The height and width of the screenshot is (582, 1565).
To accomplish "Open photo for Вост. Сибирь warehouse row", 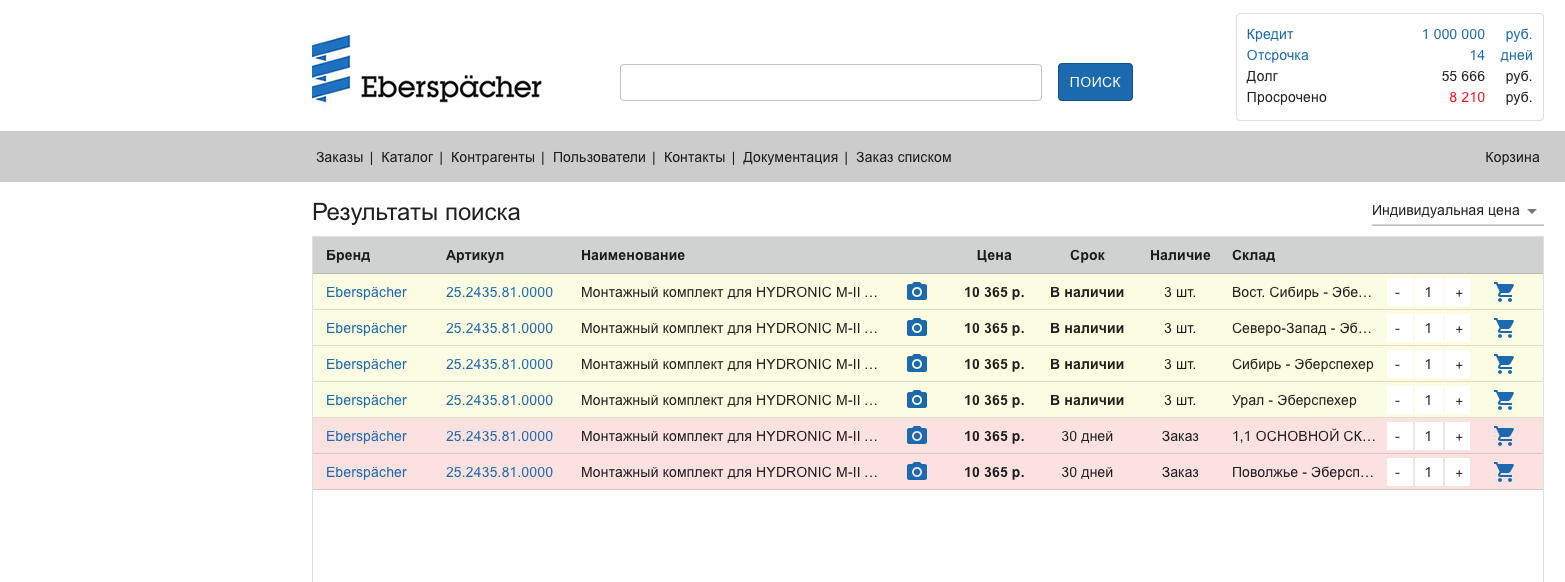I will (916, 292).
